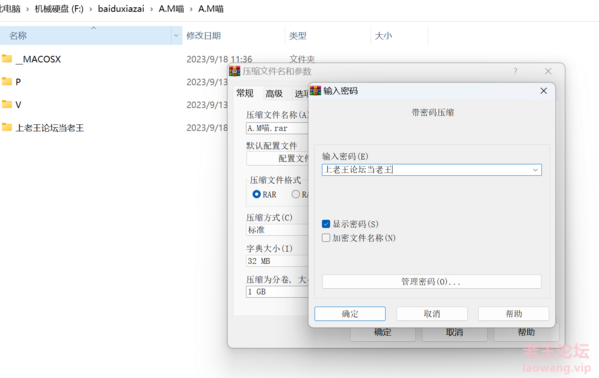This screenshot has width=599, height=378.
Task: Select the P folder icon
Action: click(x=7, y=81)
